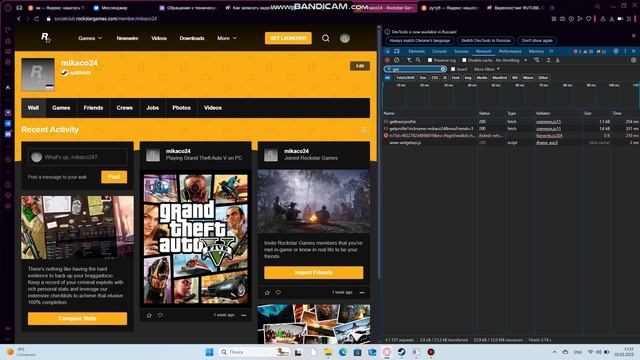Expand the More dropdown in site navigation
This screenshot has height=360, width=640.
(x=227, y=38)
